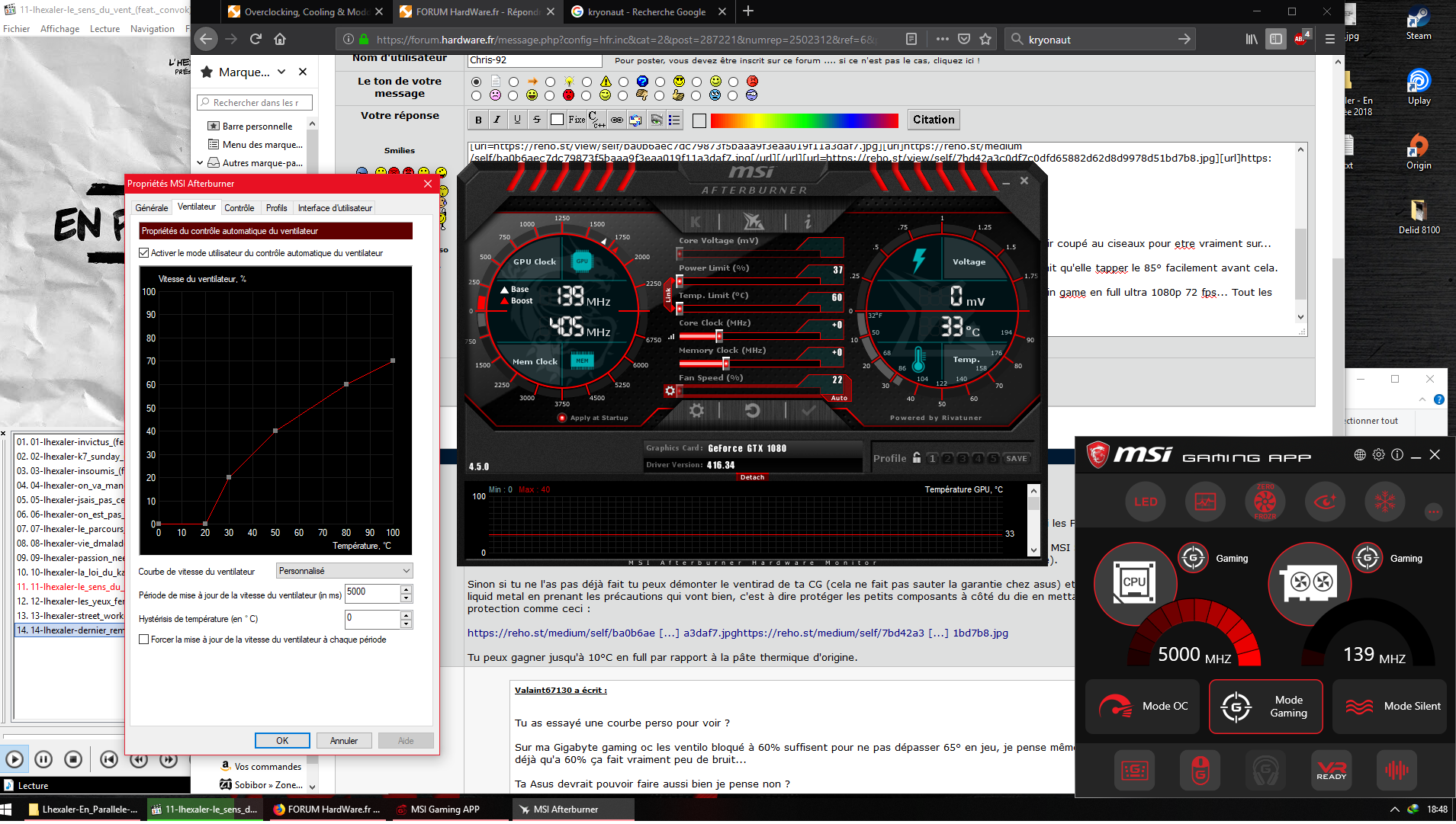Toggle the Link button between power and temp limit
This screenshot has height=824, width=1456.
[x=669, y=294]
